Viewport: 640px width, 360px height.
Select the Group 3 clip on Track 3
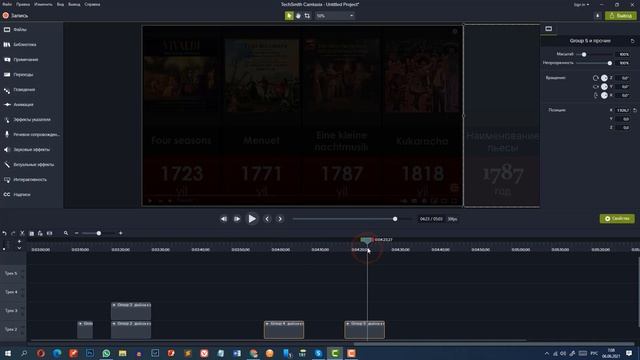click(x=131, y=311)
